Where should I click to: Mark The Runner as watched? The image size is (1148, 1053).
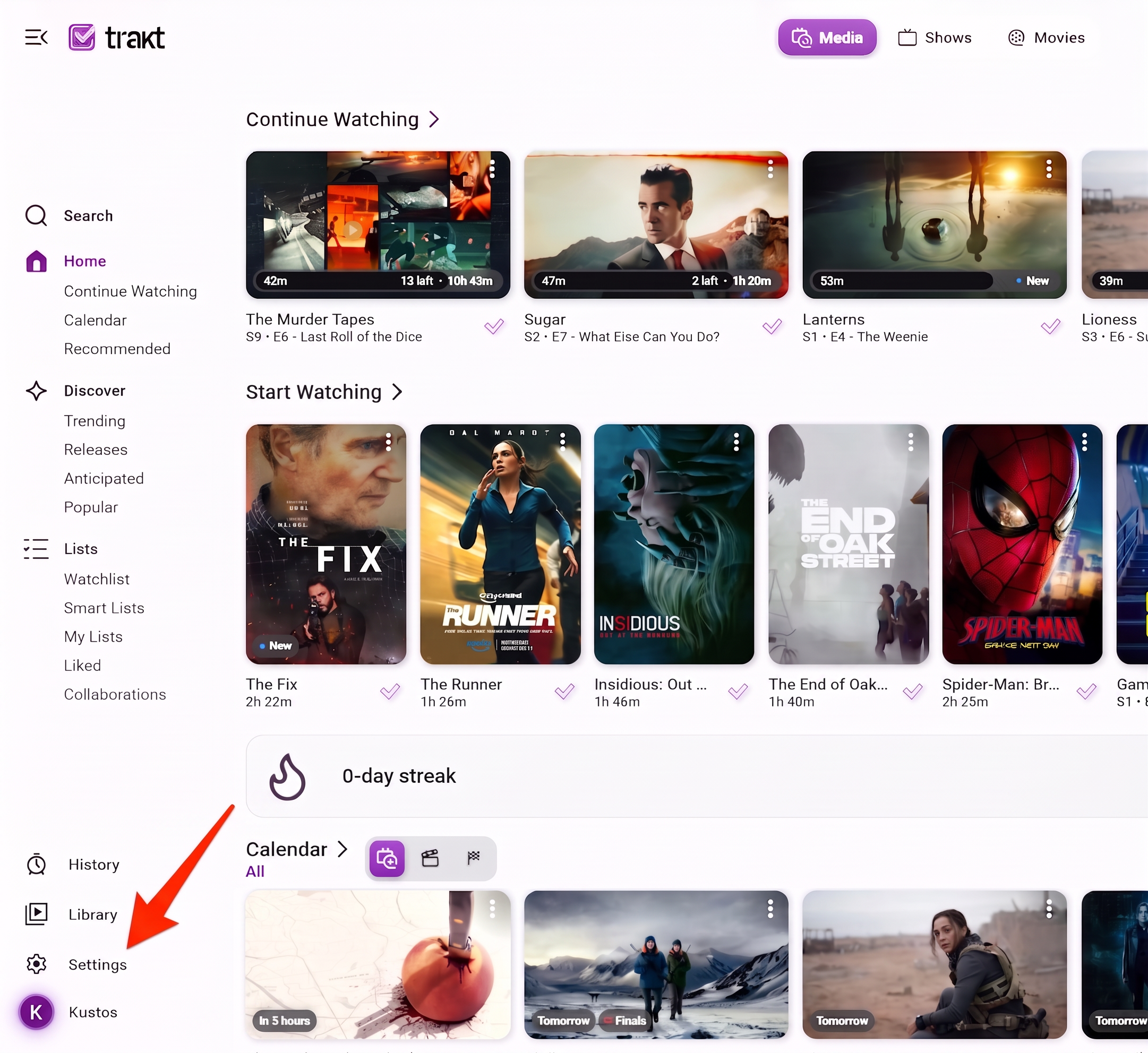pyautogui.click(x=565, y=692)
